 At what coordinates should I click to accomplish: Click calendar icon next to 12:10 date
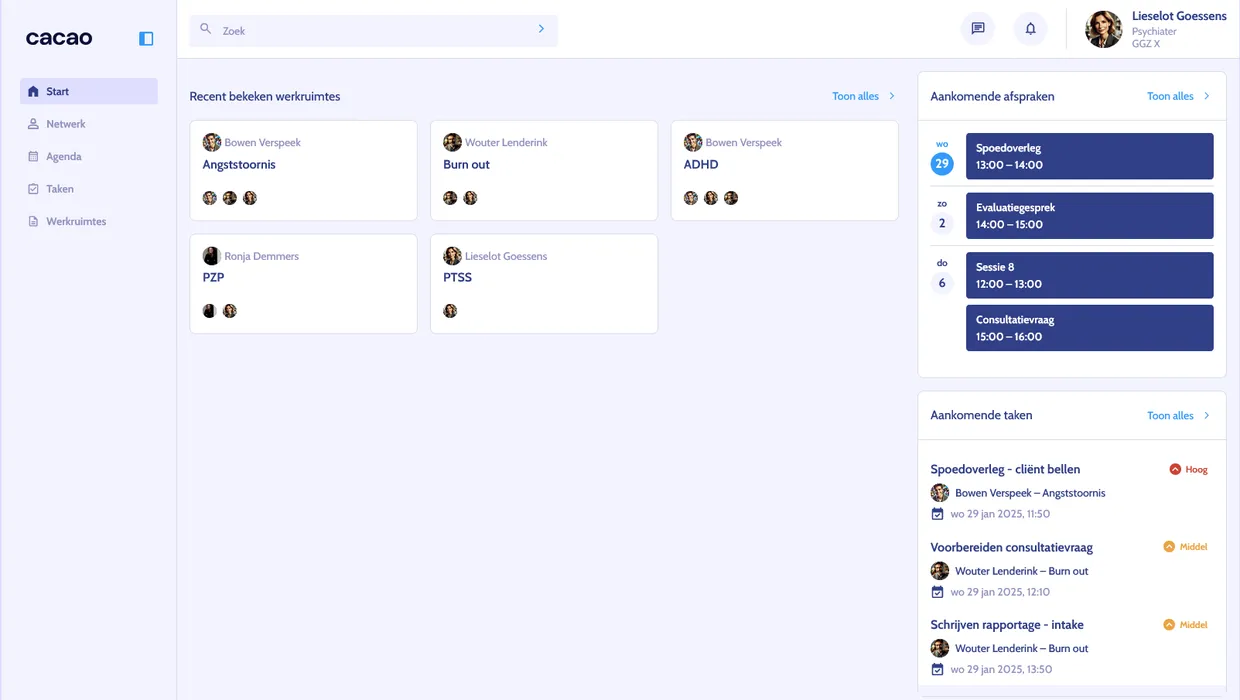(937, 592)
